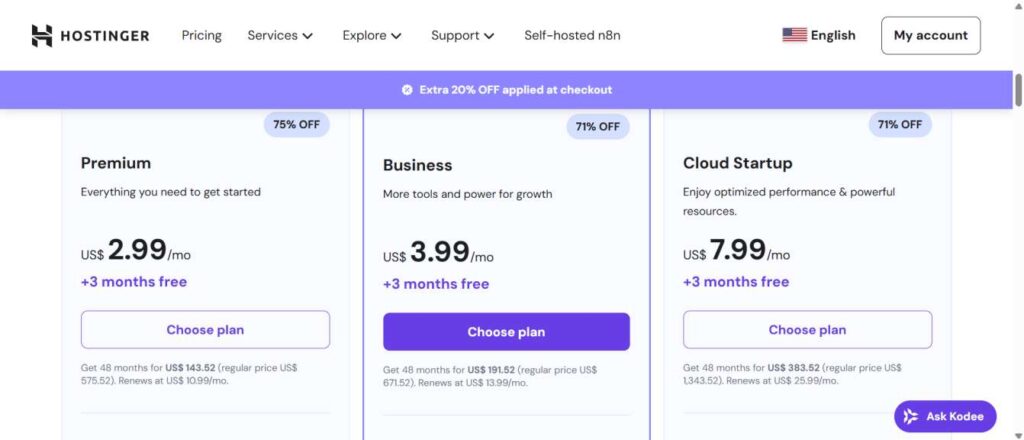Screen dimensions: 1024x440
Task: Open the My account button
Action: pos(930,35)
